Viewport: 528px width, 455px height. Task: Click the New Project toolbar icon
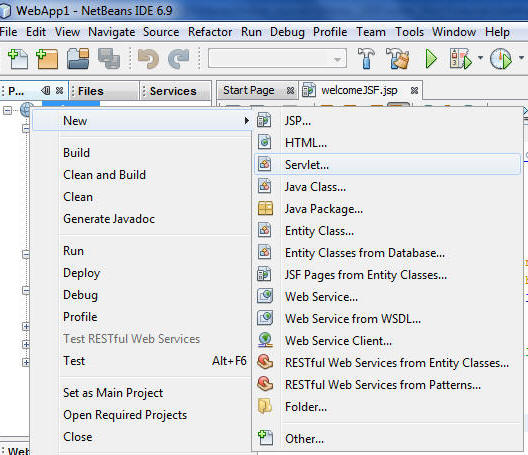(x=47, y=59)
